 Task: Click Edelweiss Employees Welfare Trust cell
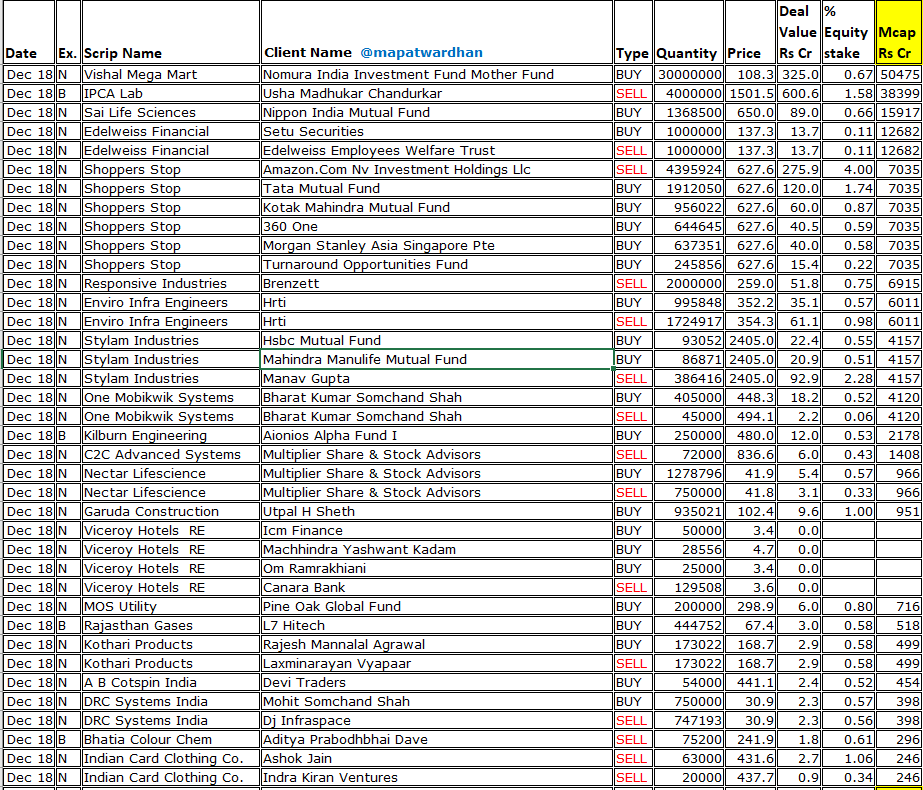pyautogui.click(x=437, y=151)
